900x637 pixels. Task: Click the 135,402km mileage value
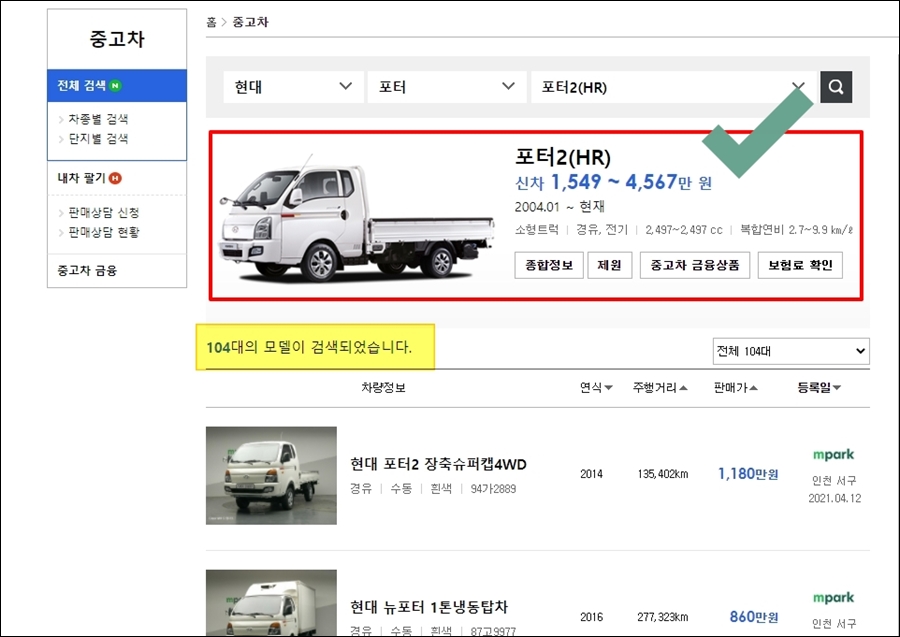click(663, 474)
